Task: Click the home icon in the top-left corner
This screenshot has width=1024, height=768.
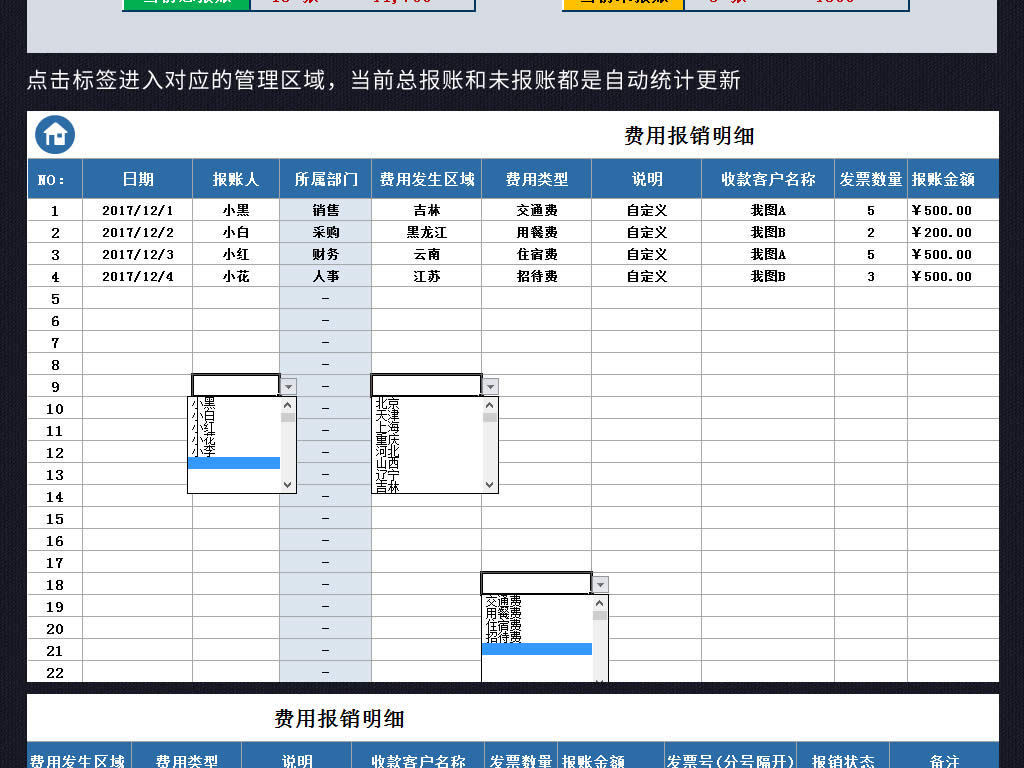Action: click(x=54, y=134)
